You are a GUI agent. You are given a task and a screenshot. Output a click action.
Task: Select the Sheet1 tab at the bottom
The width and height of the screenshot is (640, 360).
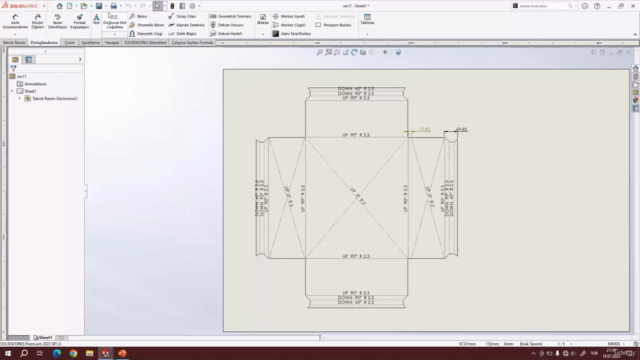tap(43, 338)
